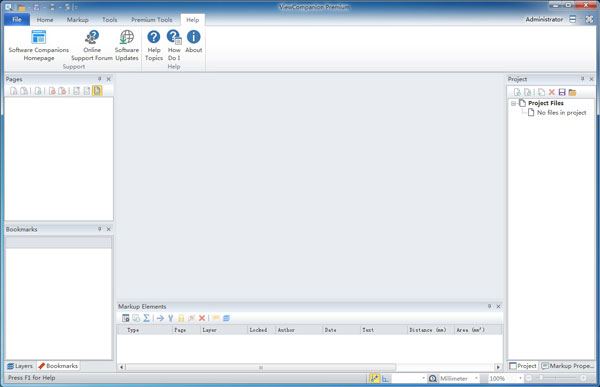Click the blue right arrow in Markup Elements toolbar
This screenshot has width=600, height=387.
coord(160,318)
